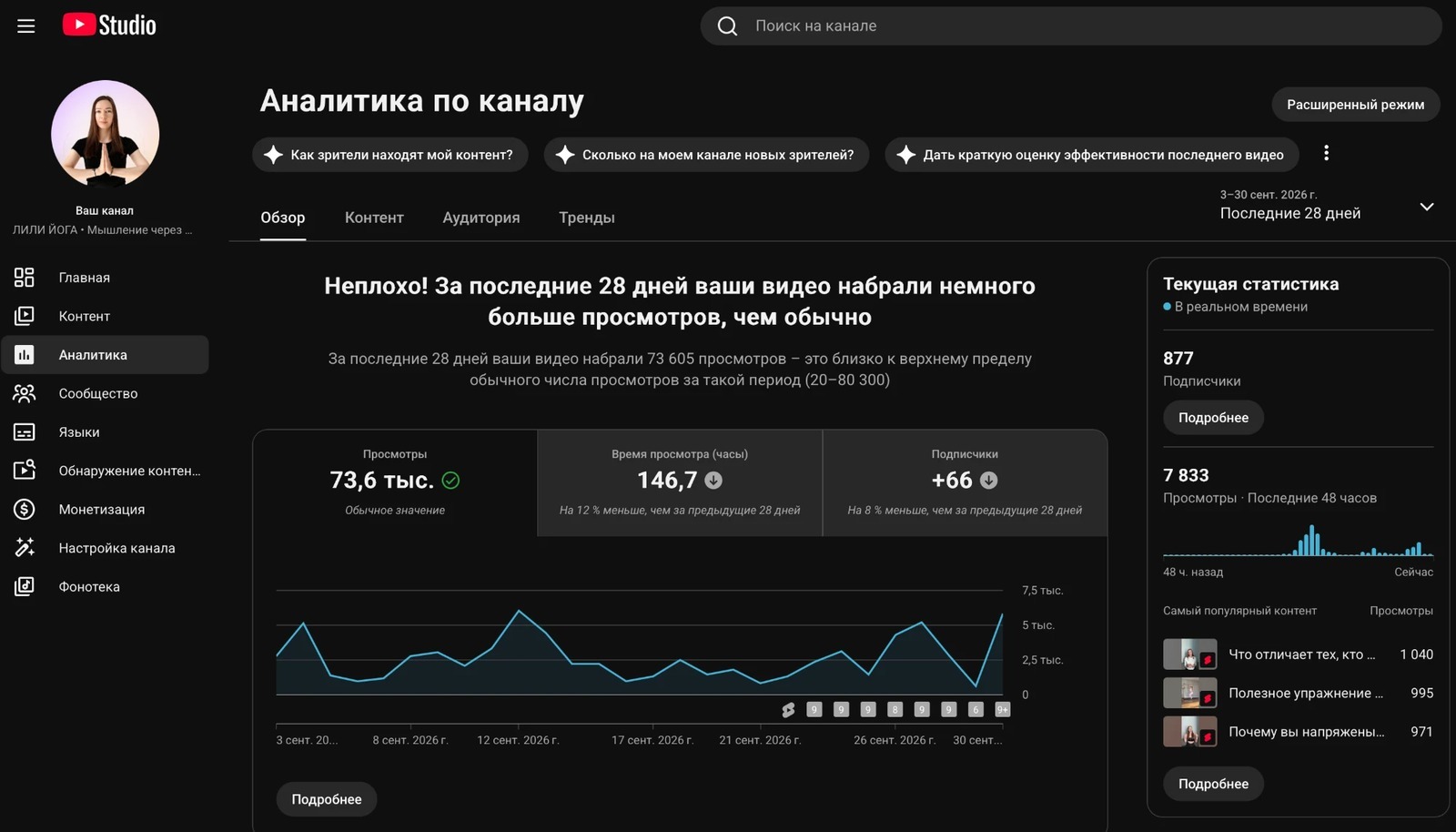Click the 48-hour realtime views bar chart

(x=1298, y=540)
